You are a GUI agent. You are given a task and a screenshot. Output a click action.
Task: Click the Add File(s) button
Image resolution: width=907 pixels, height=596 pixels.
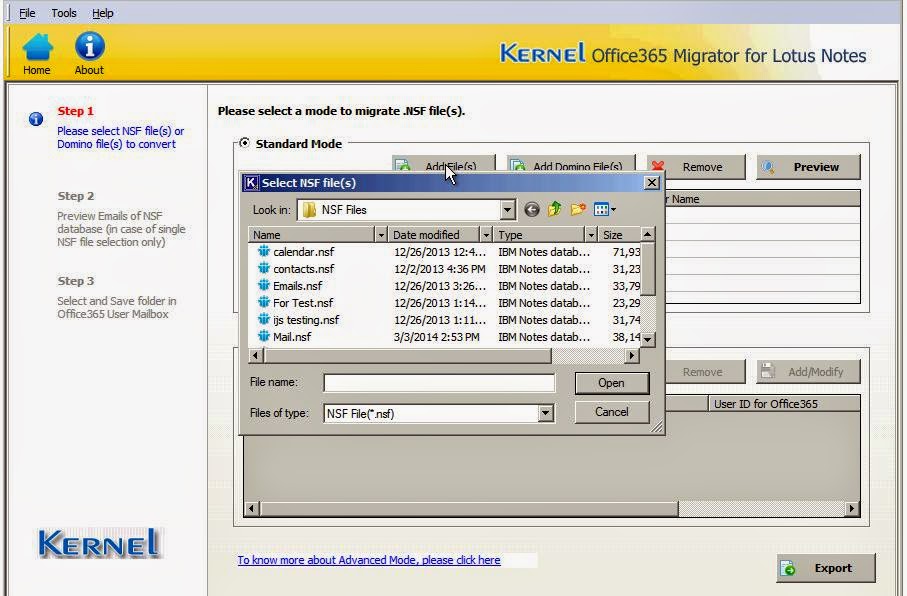coord(443,164)
